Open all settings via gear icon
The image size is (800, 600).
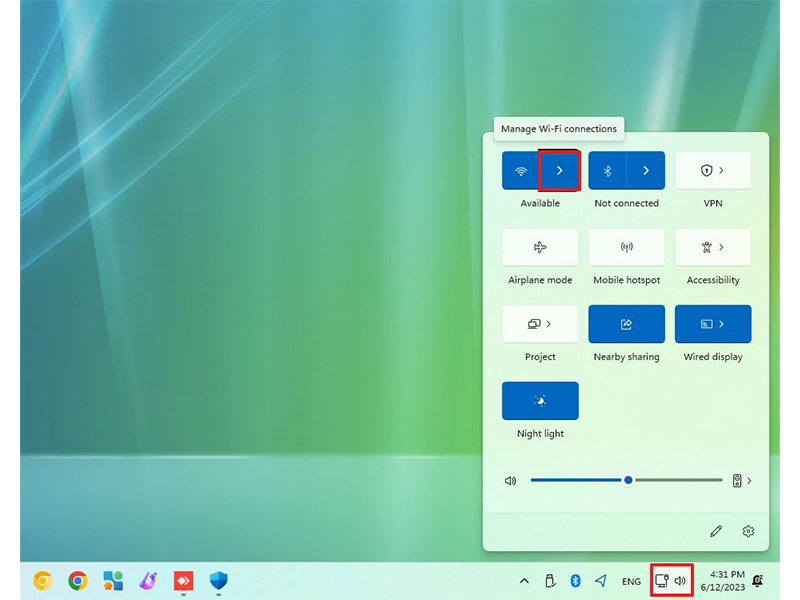[748, 531]
